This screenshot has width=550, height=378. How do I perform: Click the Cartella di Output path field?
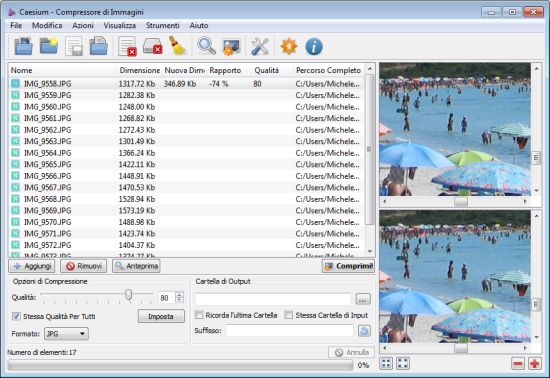[x=273, y=299]
